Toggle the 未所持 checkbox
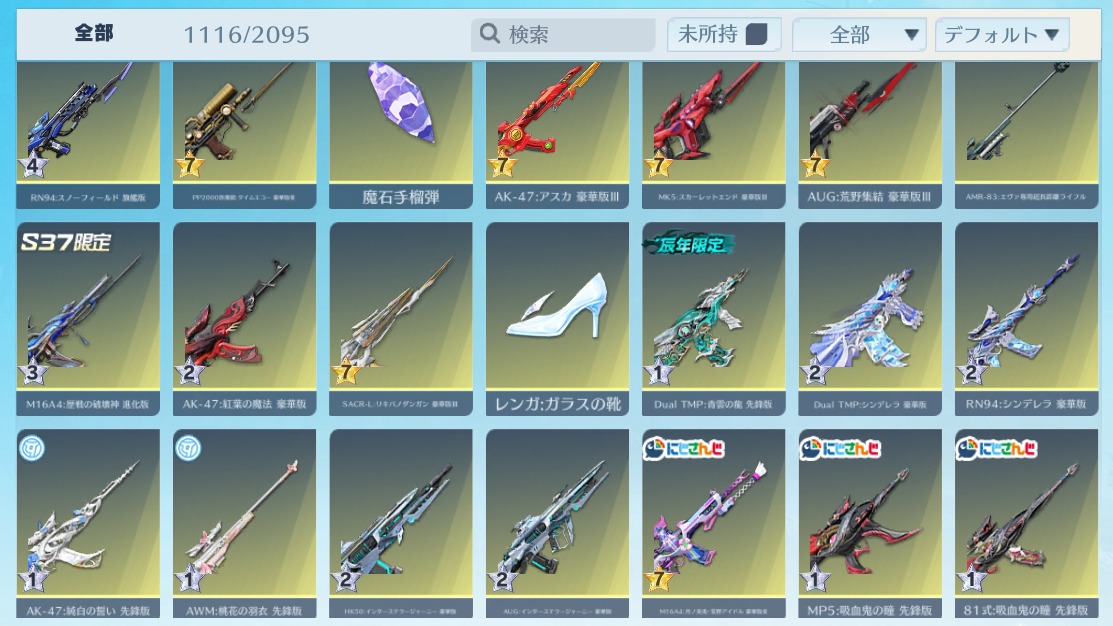This screenshot has height=626, width=1113. click(757, 34)
